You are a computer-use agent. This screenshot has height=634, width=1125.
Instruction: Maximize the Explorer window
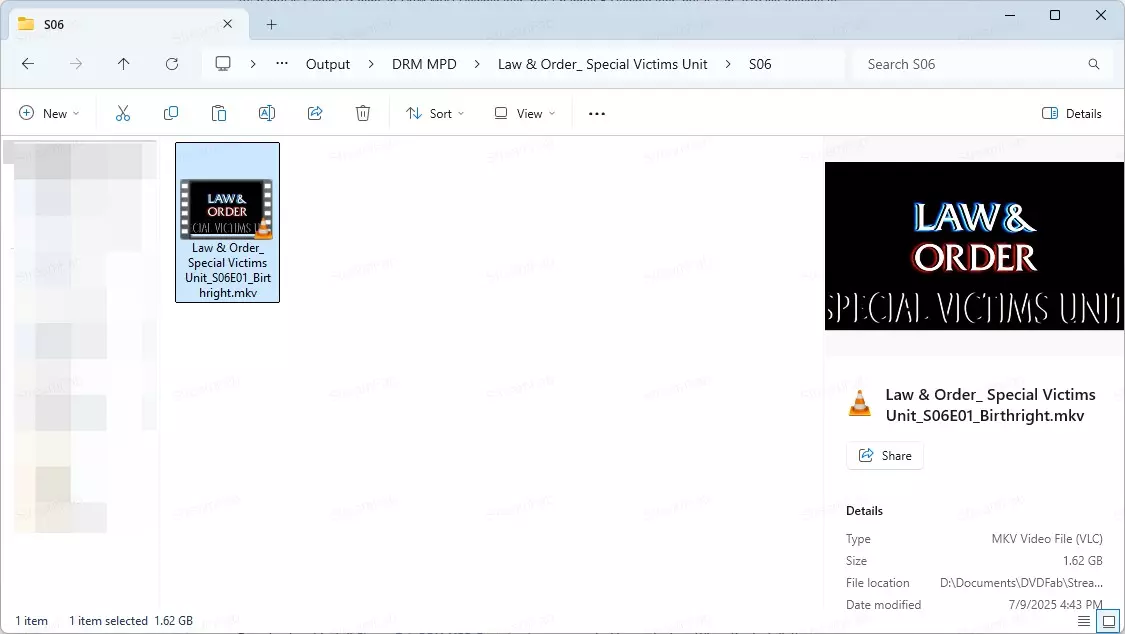coord(1055,15)
